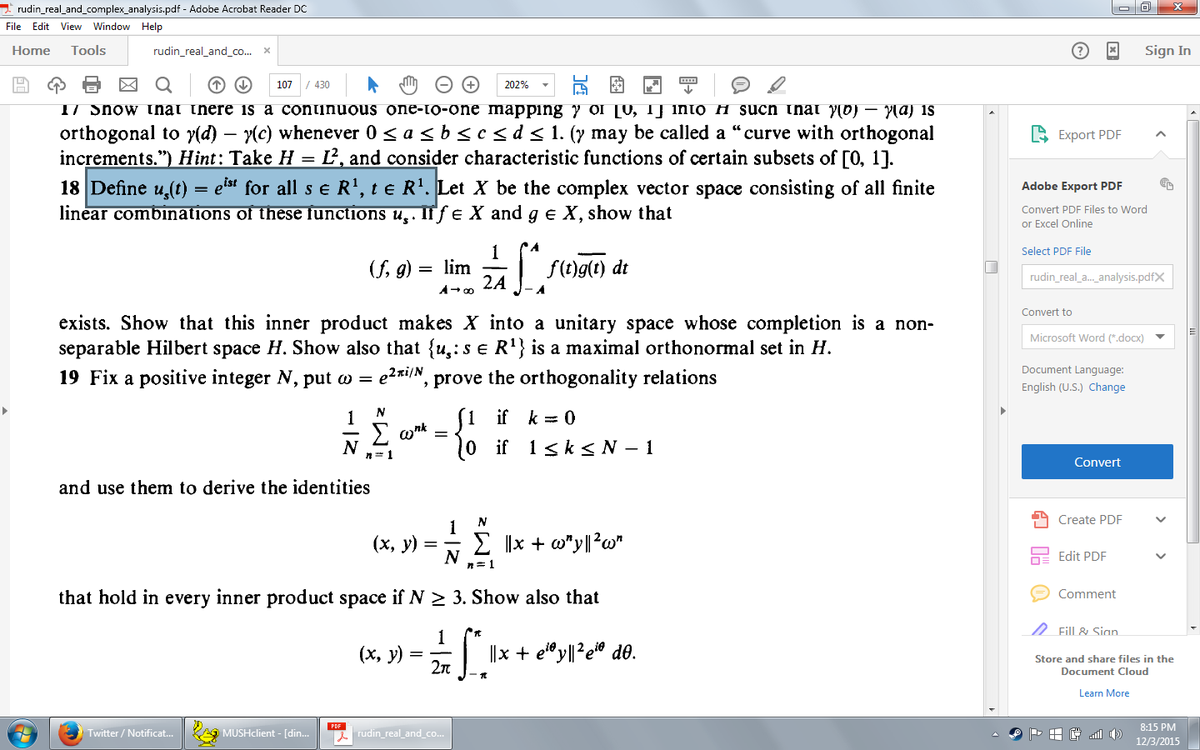Click the Fit width scrolling icon

point(582,85)
